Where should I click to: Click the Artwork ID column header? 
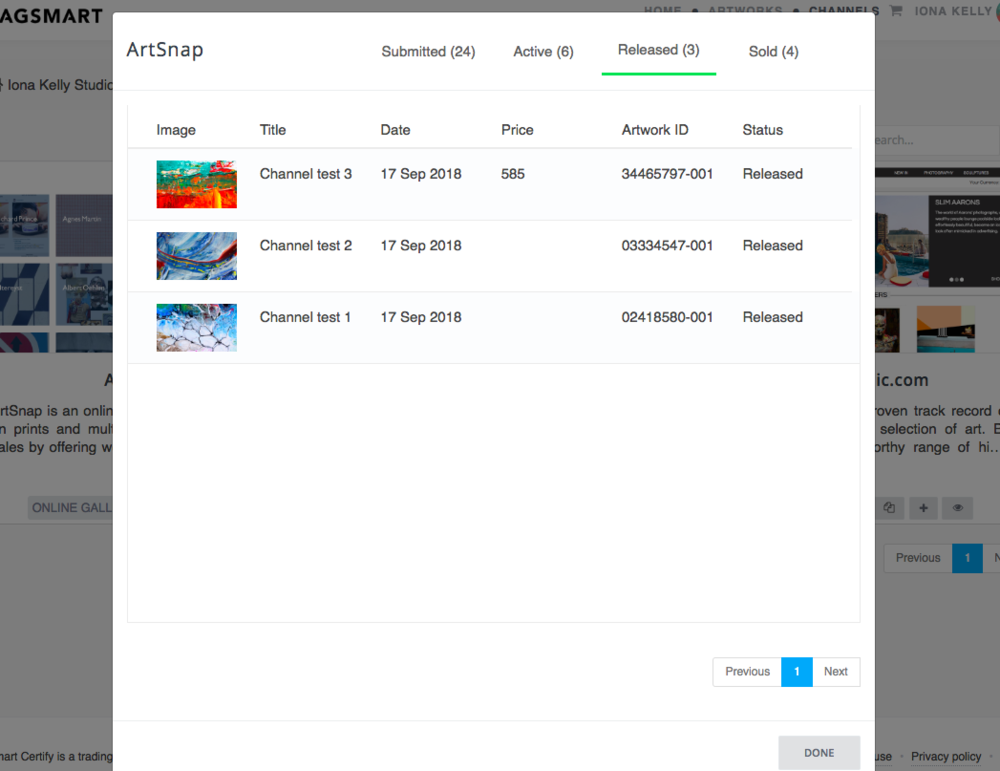click(x=655, y=130)
